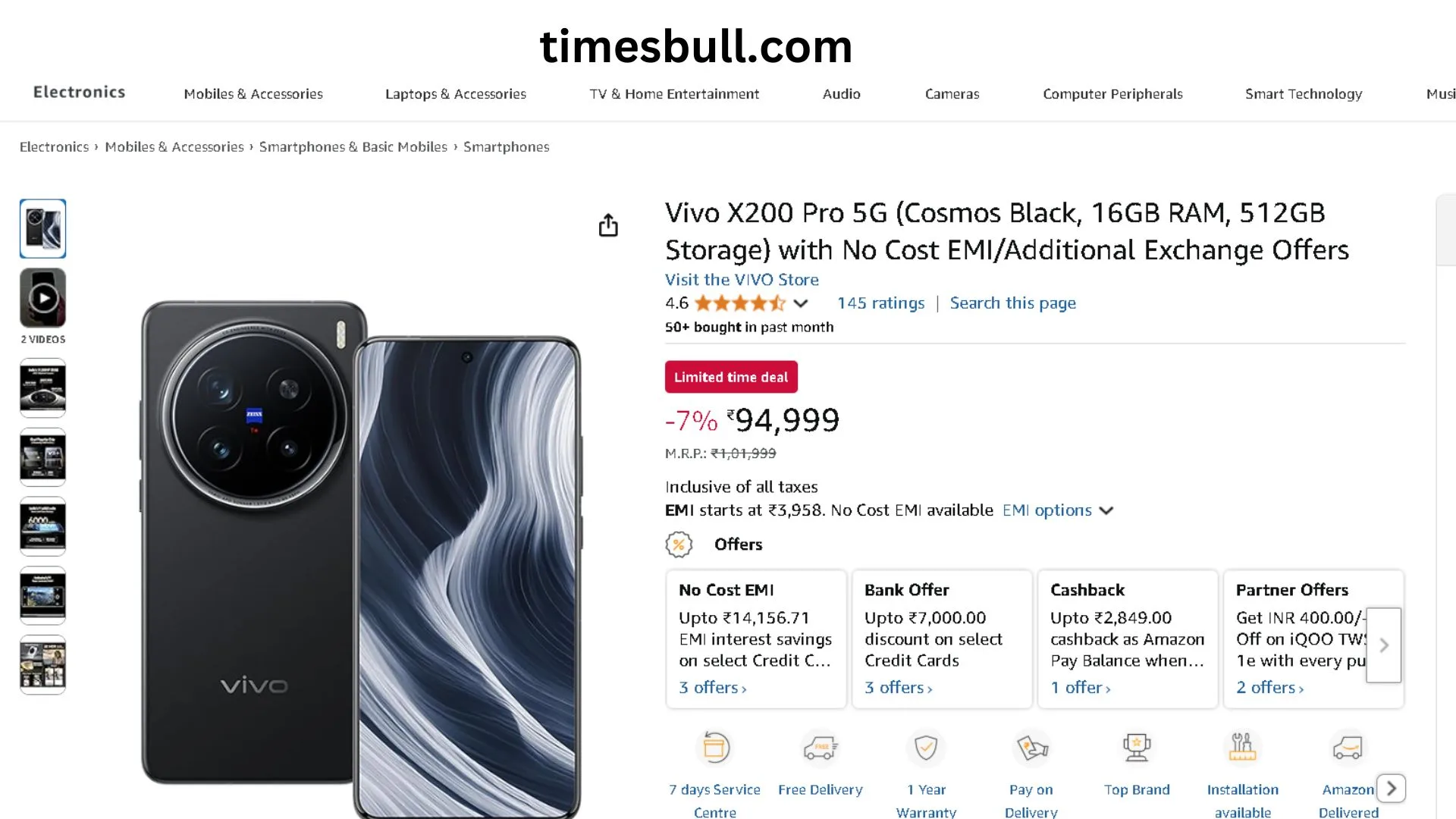The width and height of the screenshot is (1456, 819).
Task: Click the Offers percent badge icon
Action: [x=679, y=544]
